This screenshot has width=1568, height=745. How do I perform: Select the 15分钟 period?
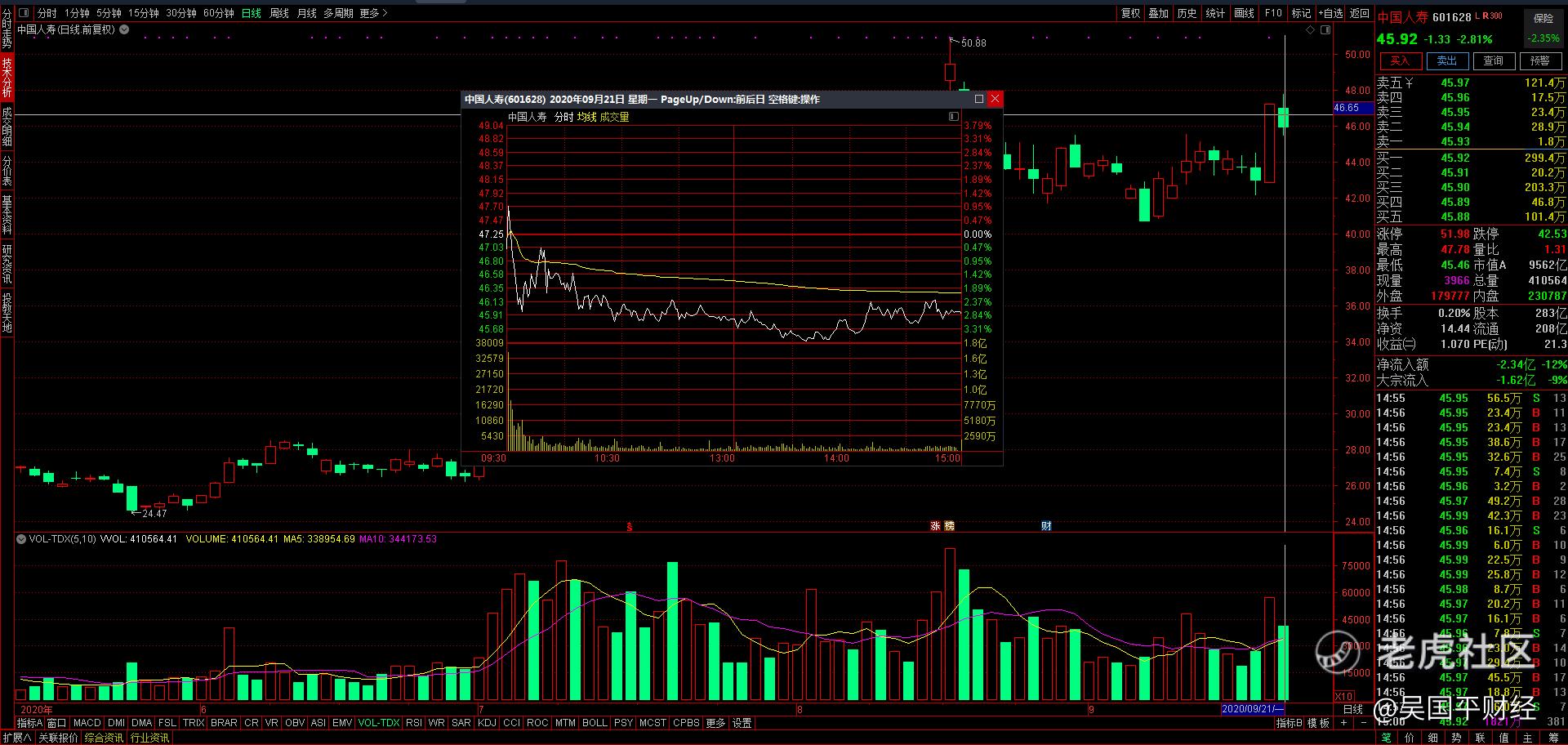[143, 13]
